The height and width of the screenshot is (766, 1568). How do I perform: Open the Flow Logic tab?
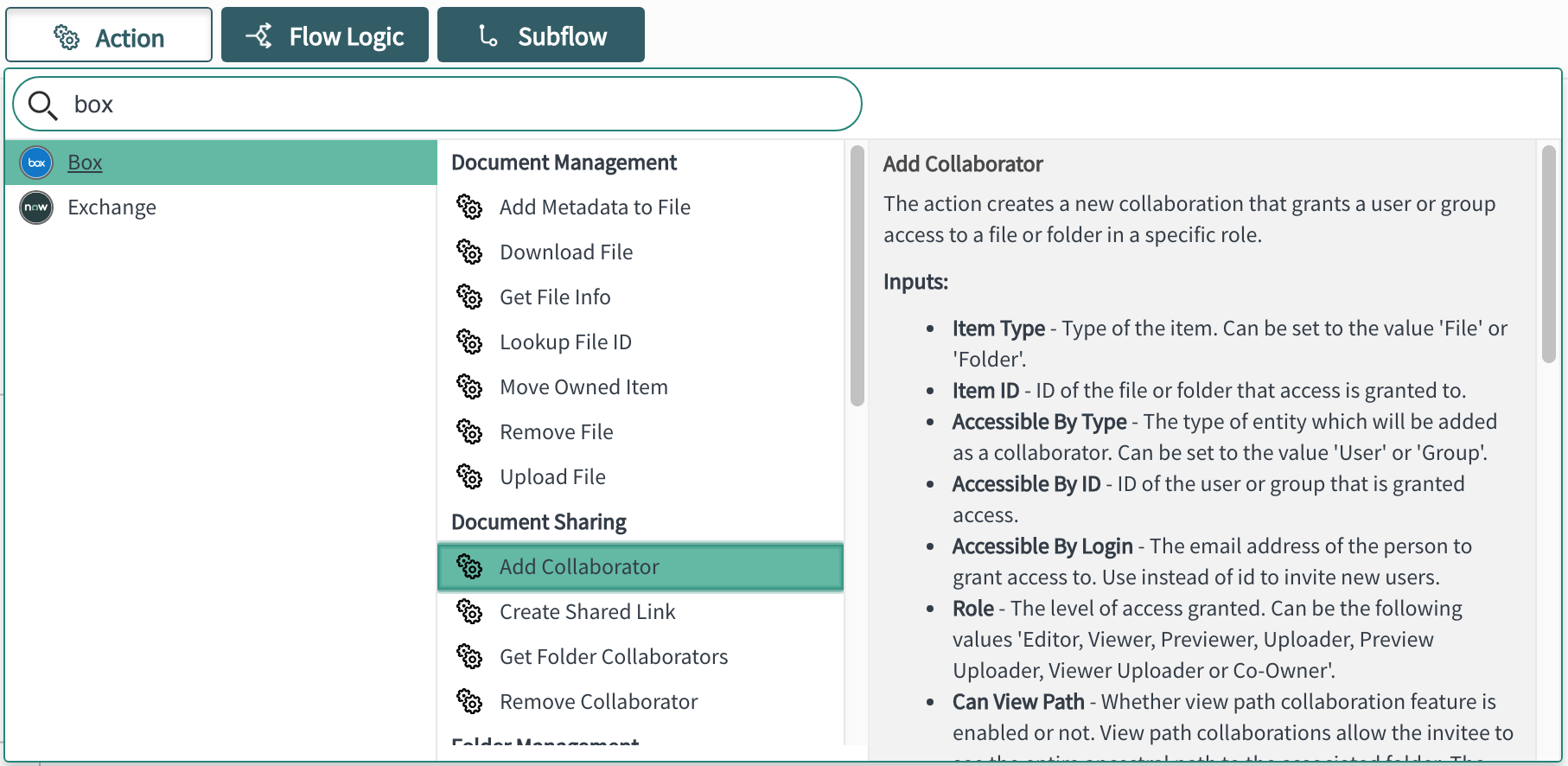pyautogui.click(x=325, y=36)
